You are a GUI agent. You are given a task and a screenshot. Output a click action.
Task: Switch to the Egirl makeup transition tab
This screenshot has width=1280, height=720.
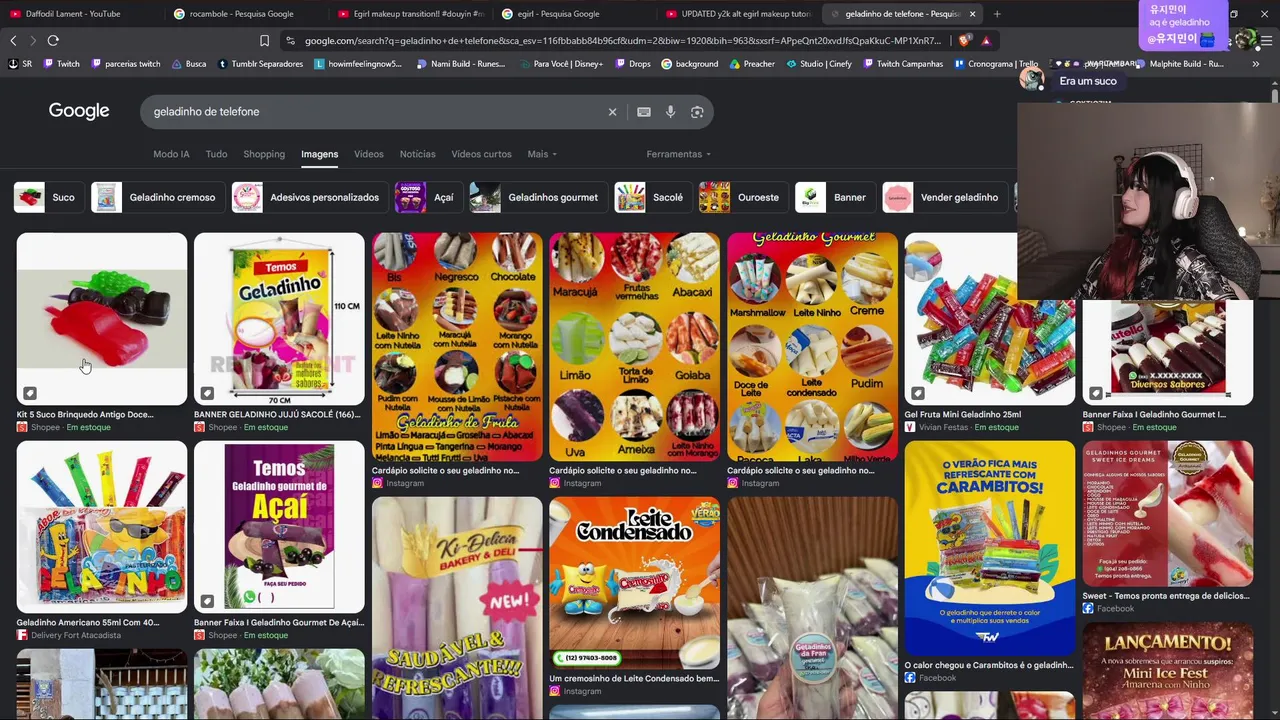tap(410, 14)
